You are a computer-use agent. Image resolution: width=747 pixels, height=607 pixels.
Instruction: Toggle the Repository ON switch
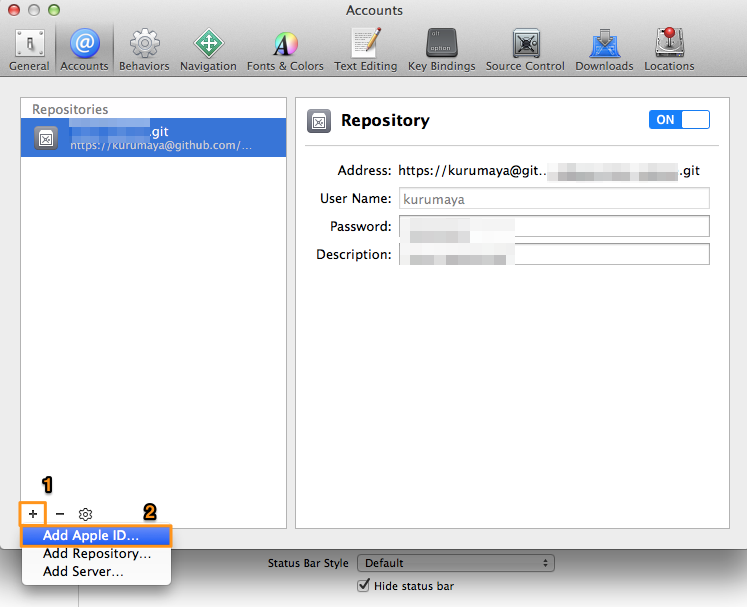pyautogui.click(x=679, y=120)
